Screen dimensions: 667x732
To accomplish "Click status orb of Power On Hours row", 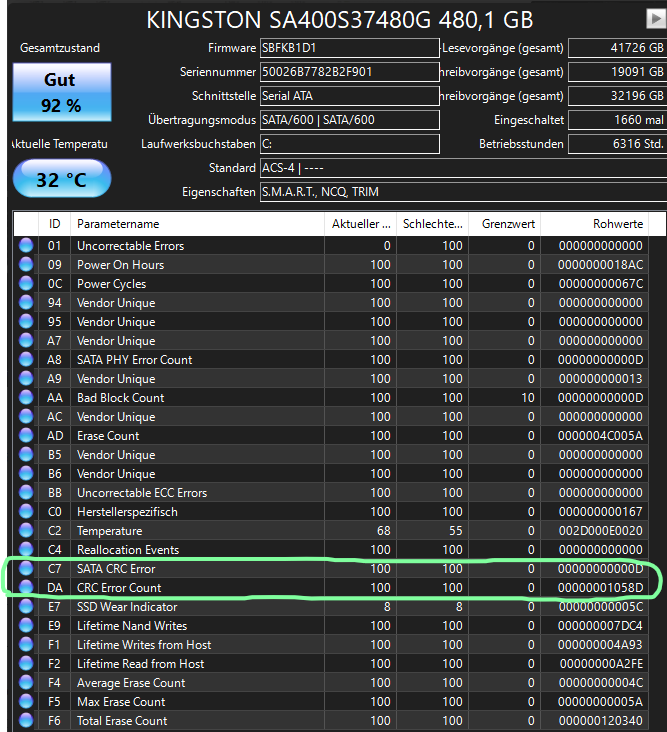I will click(x=26, y=265).
